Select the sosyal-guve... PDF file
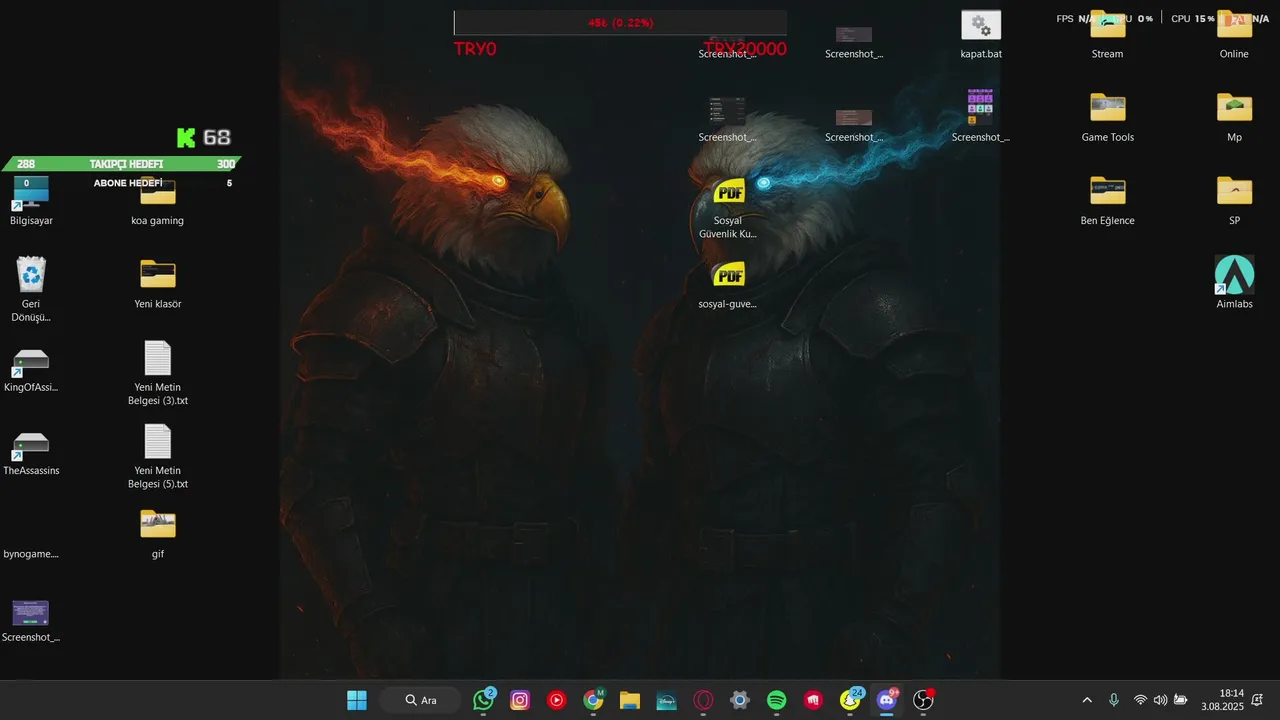 click(x=728, y=285)
